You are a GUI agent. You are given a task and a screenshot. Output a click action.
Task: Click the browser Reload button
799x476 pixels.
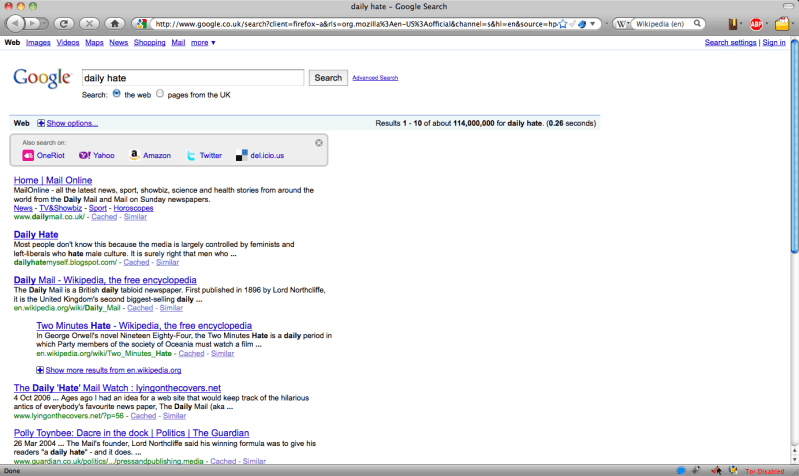click(63, 23)
